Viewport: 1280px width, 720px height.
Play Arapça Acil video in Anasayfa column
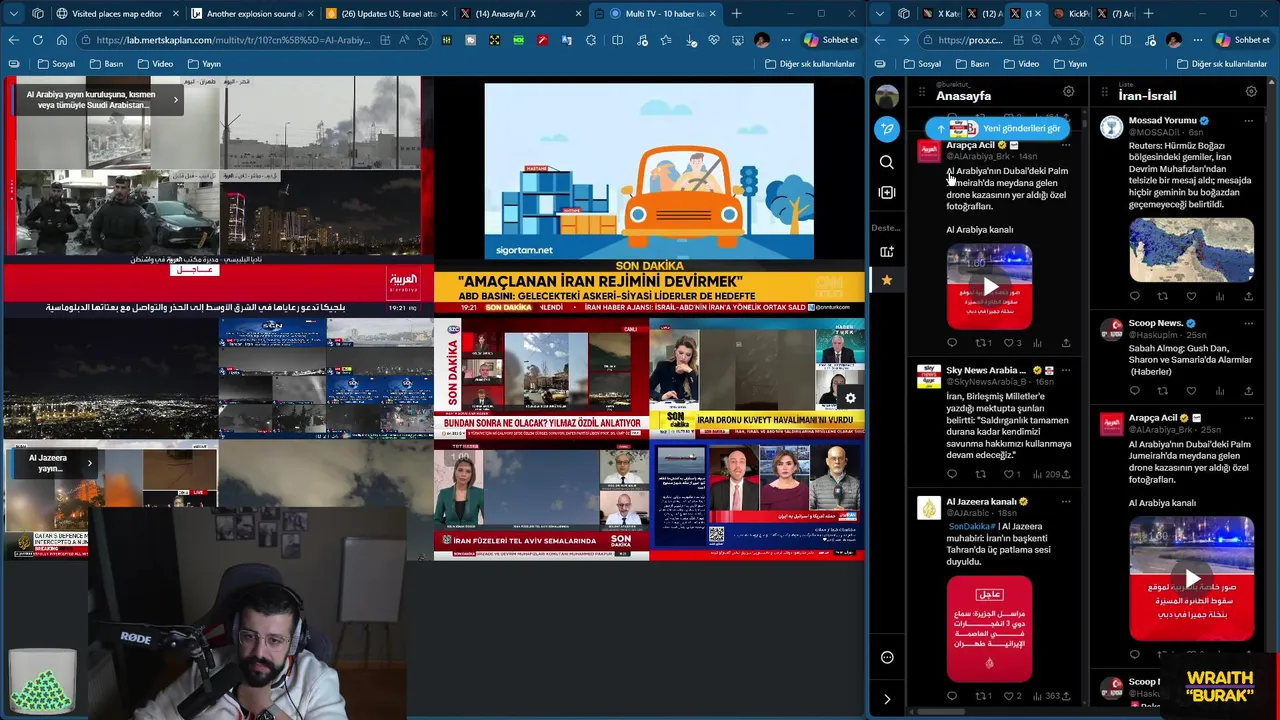pos(989,286)
